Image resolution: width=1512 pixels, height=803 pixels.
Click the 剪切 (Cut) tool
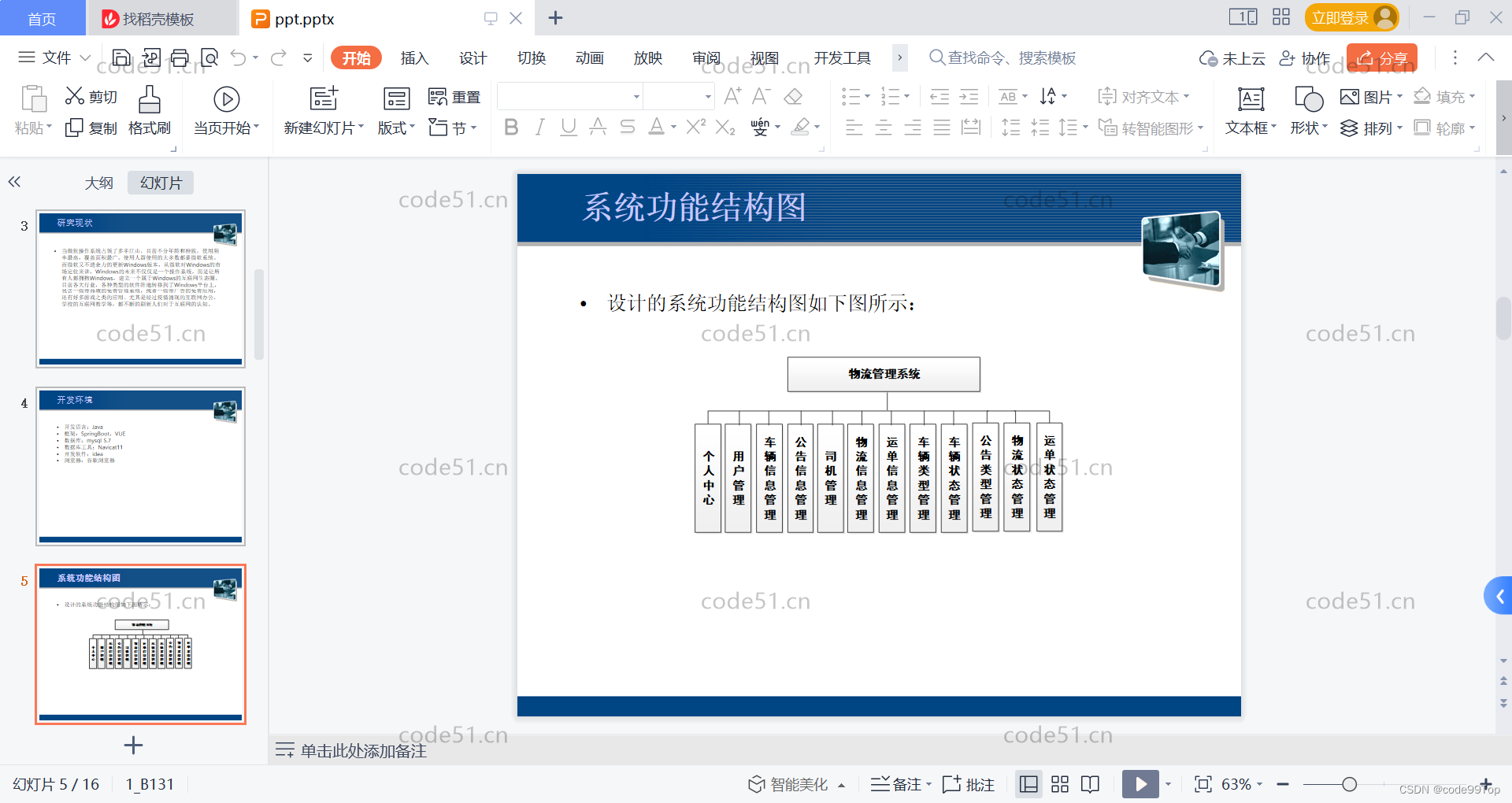pyautogui.click(x=91, y=96)
